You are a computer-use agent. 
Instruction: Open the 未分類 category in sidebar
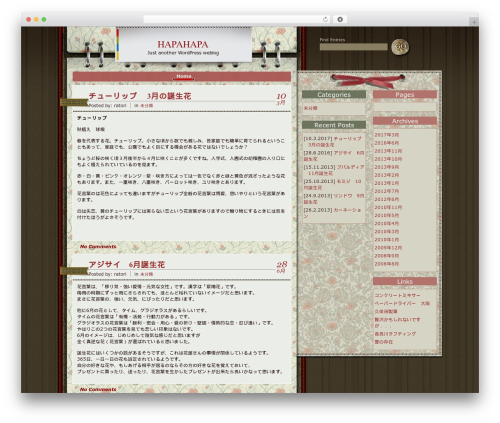coord(310,108)
